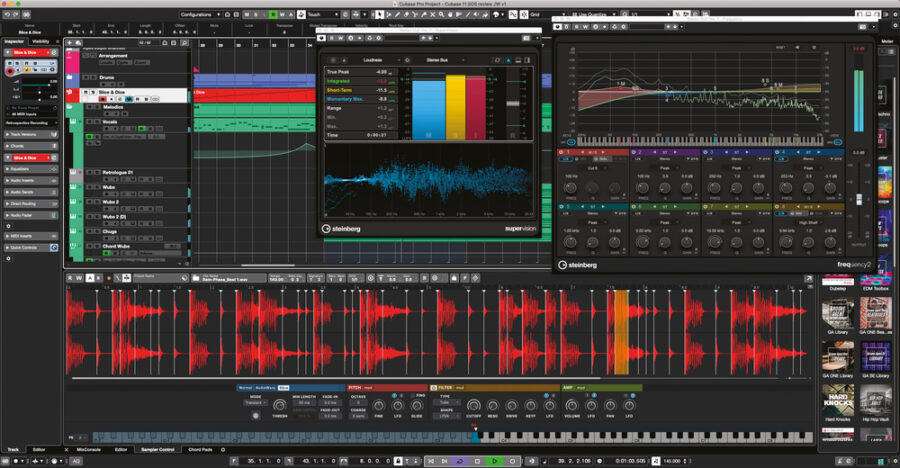This screenshot has height=468, width=900.
Task: Open the Hard Knocks library thumbnail
Action: tap(838, 401)
